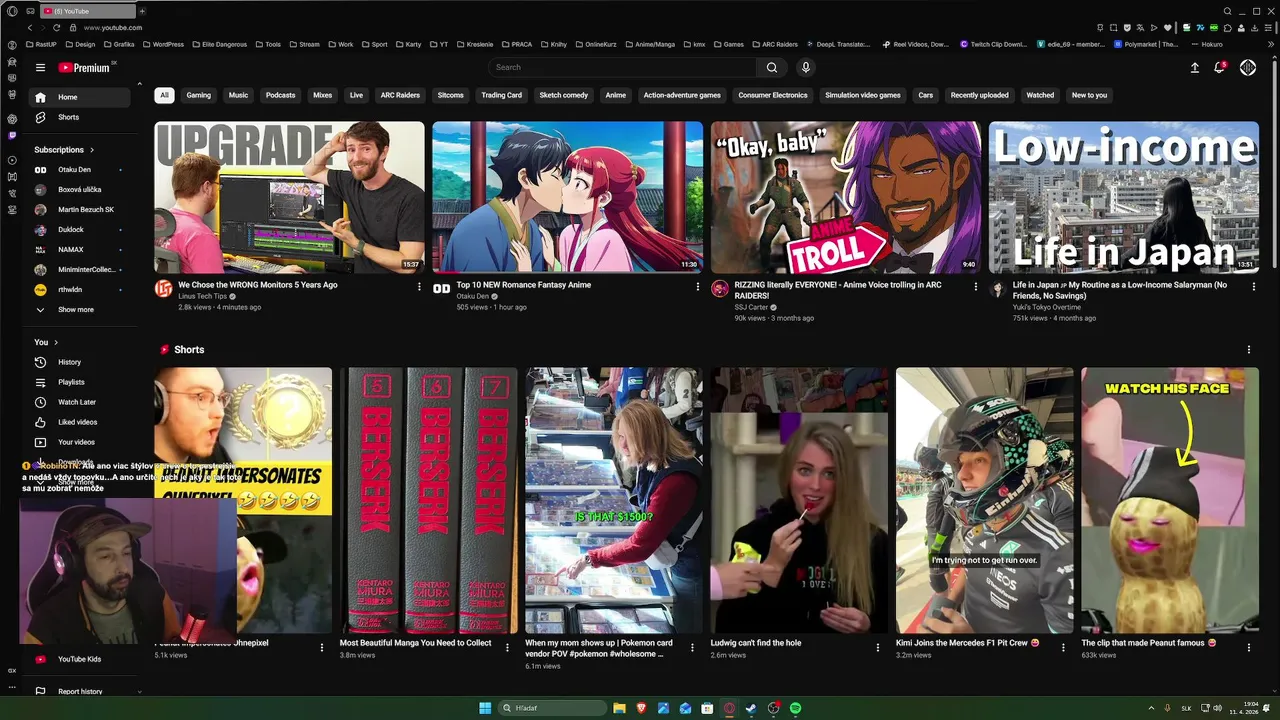The image size is (1280, 720).
Task: Click inside the YouTube search field
Action: coord(623,67)
